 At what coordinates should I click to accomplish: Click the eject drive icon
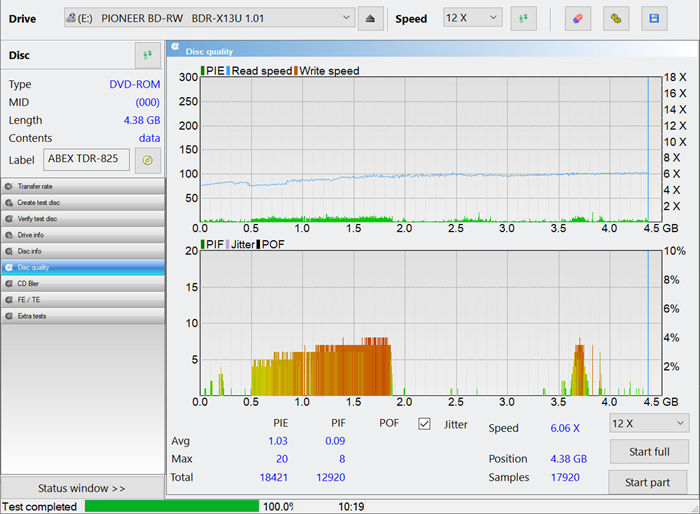click(x=371, y=18)
